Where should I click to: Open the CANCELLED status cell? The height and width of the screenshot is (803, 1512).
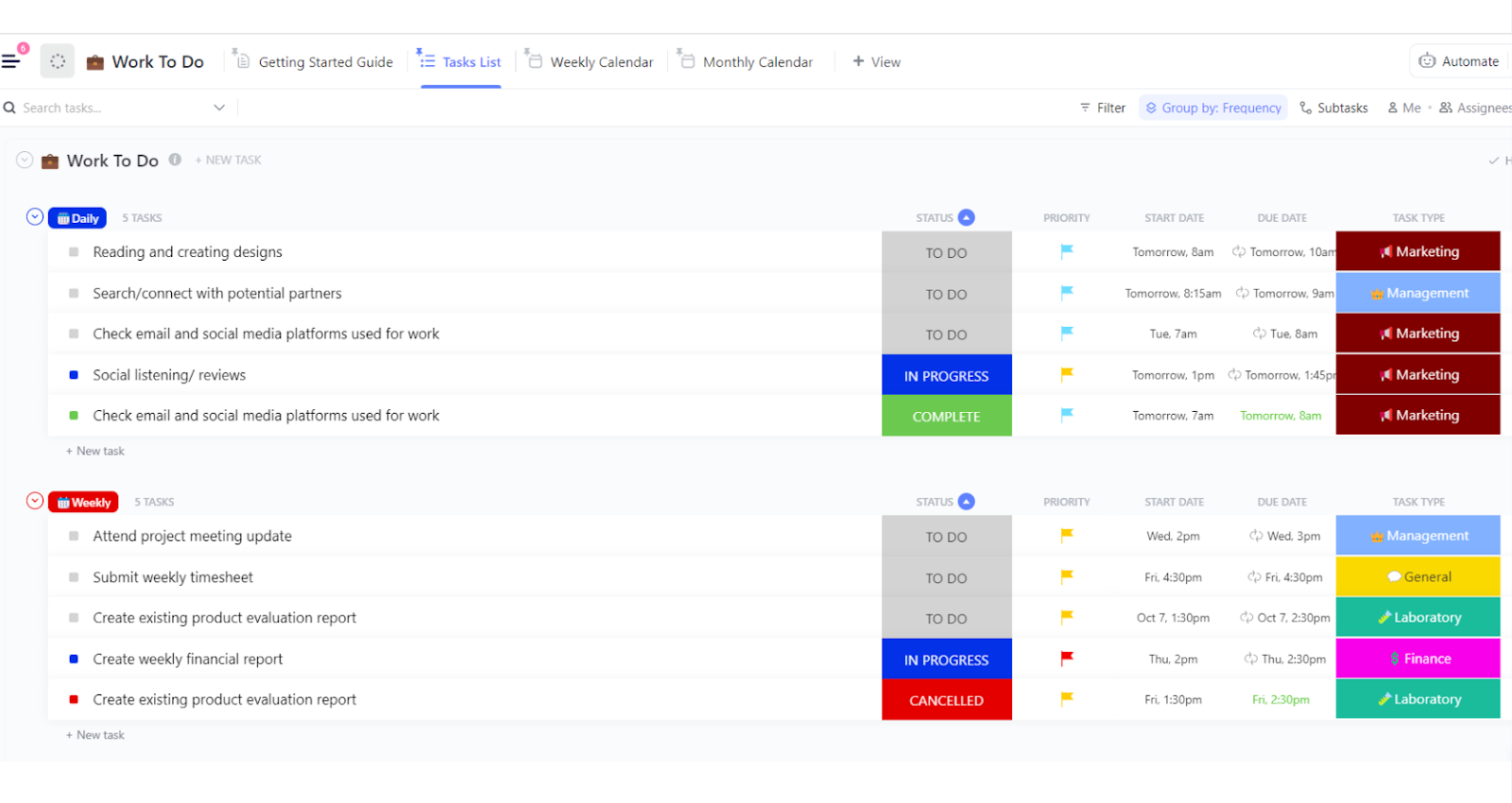pos(946,700)
